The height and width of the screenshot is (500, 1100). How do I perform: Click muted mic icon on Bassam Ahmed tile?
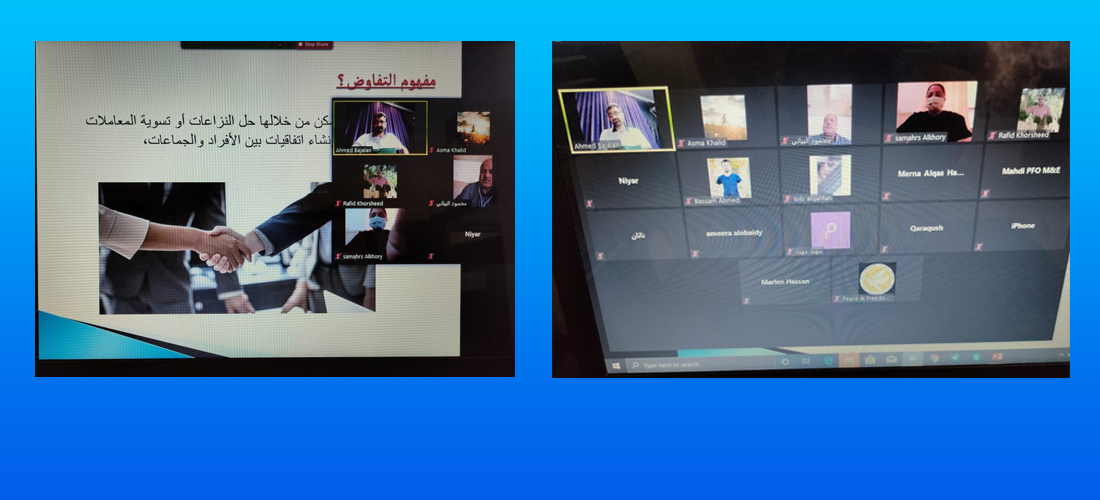click(x=689, y=201)
